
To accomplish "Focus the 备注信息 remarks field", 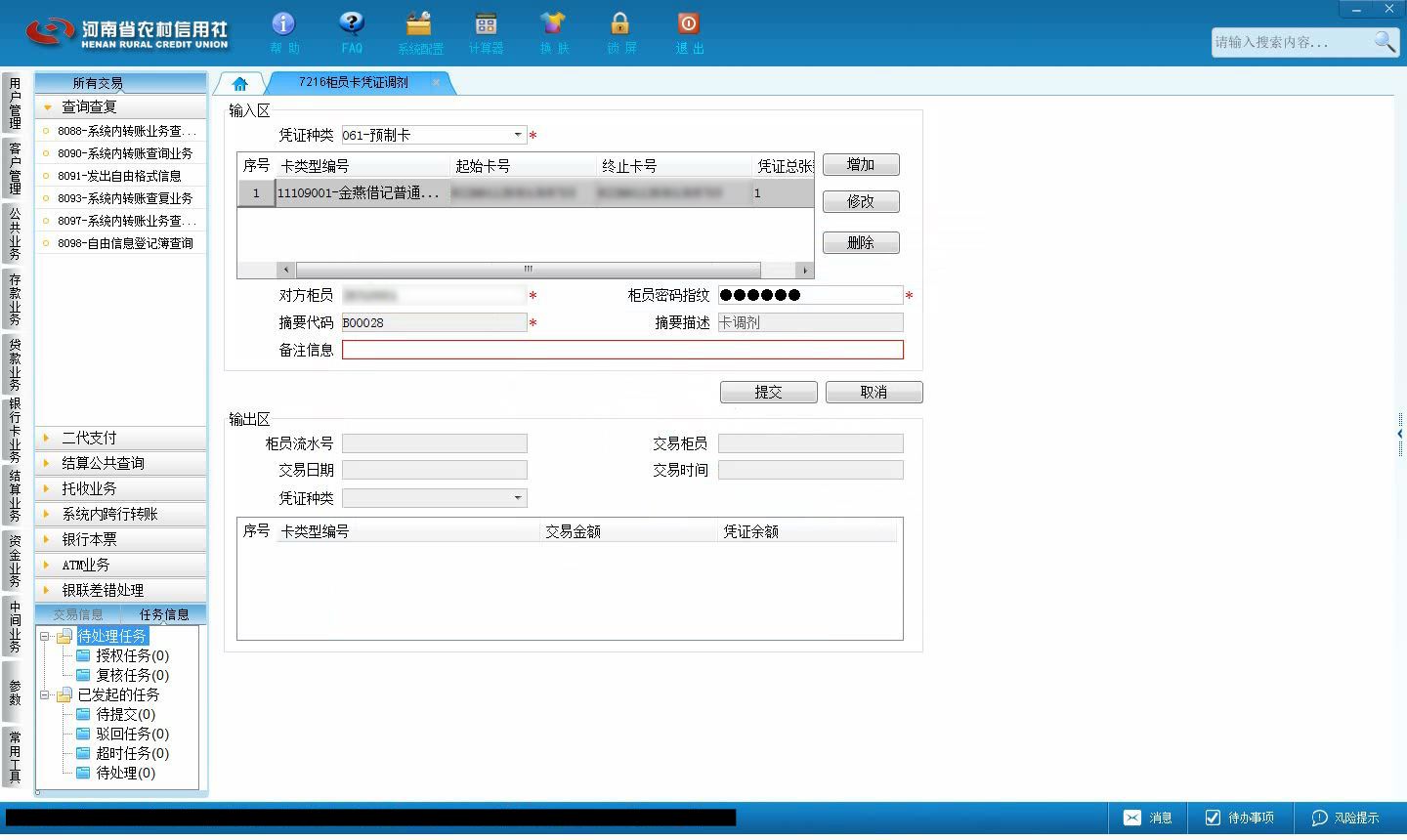I will click(622, 350).
